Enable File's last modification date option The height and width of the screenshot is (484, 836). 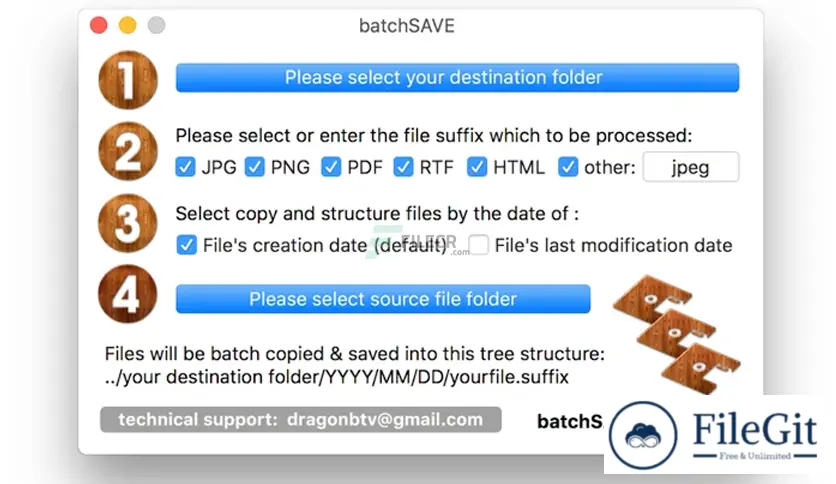pyautogui.click(x=478, y=245)
